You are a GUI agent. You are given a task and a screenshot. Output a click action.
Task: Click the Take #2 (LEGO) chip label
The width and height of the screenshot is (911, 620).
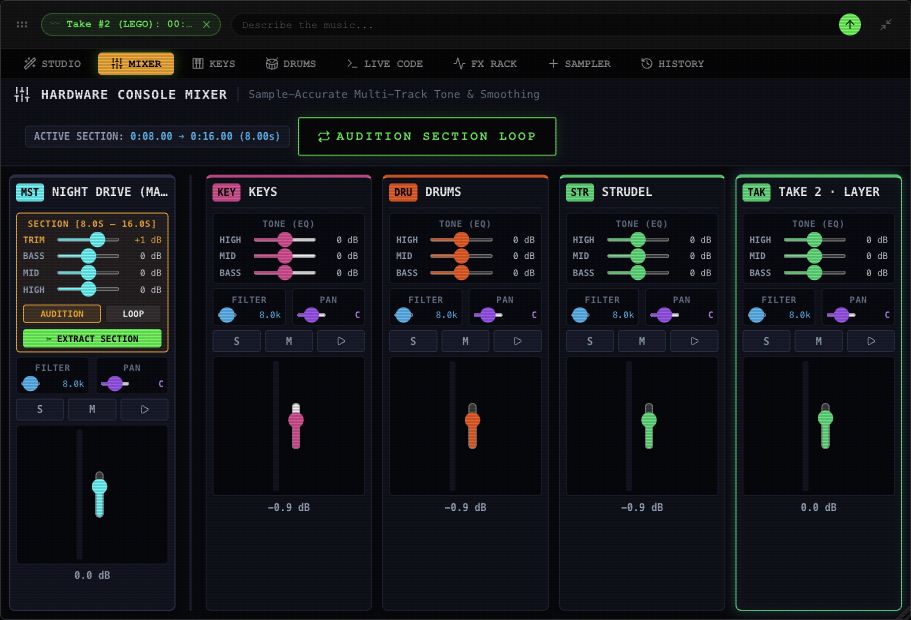coord(129,24)
